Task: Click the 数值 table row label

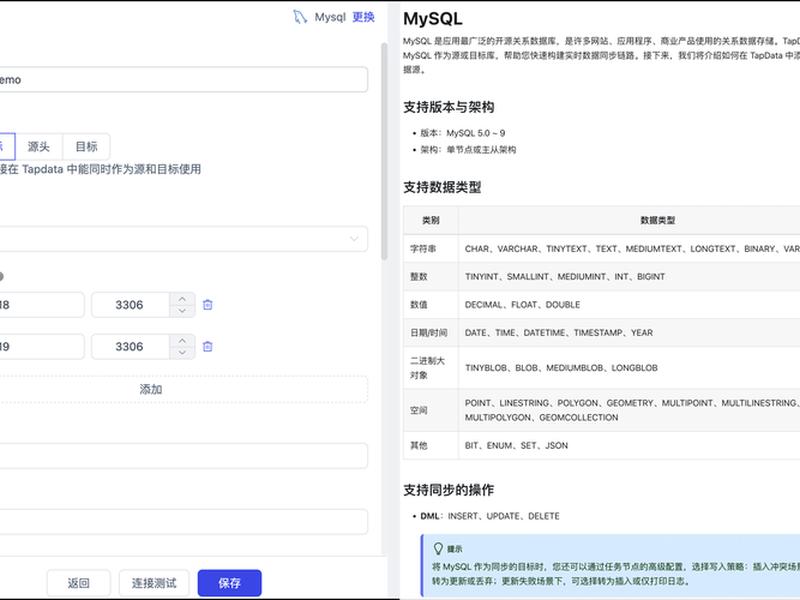Action: click(x=418, y=305)
